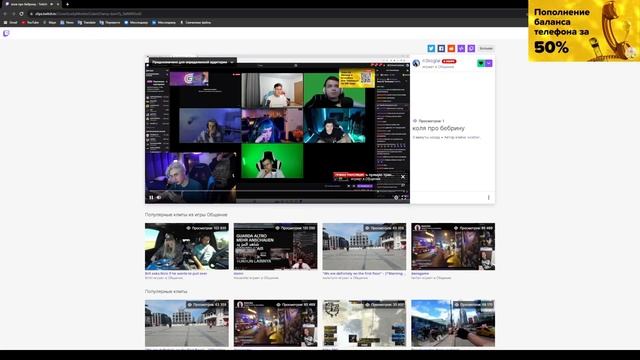Open the three-dot clip options menu
This screenshot has width=640, height=360.
[489, 198]
